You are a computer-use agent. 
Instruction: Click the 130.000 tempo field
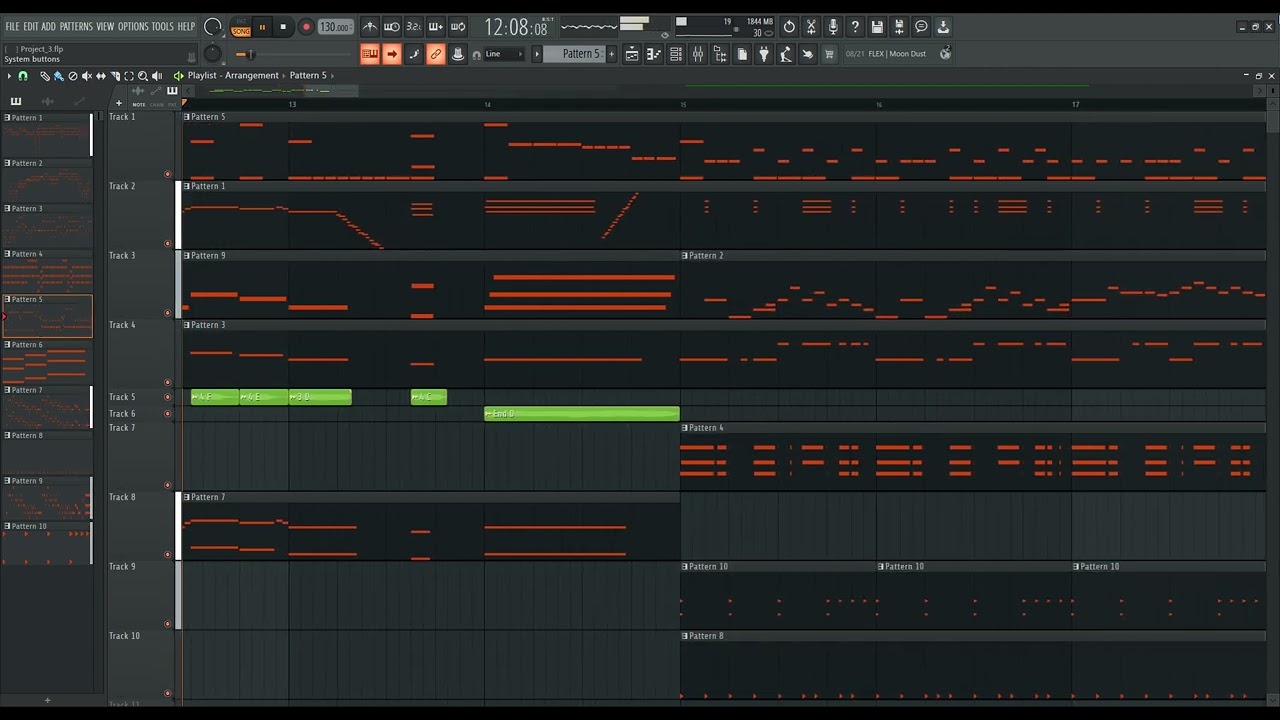[x=336, y=27]
